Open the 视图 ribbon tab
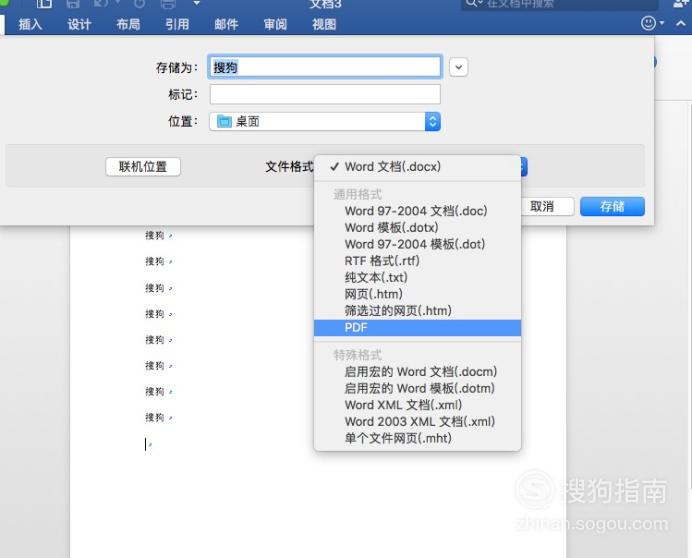This screenshot has height=558, width=692. click(324, 24)
